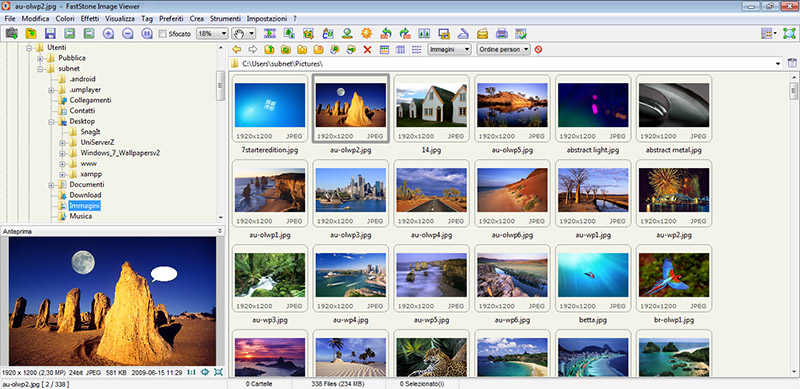Click the Email envelope icon
The image size is (800, 389).
tap(482, 34)
